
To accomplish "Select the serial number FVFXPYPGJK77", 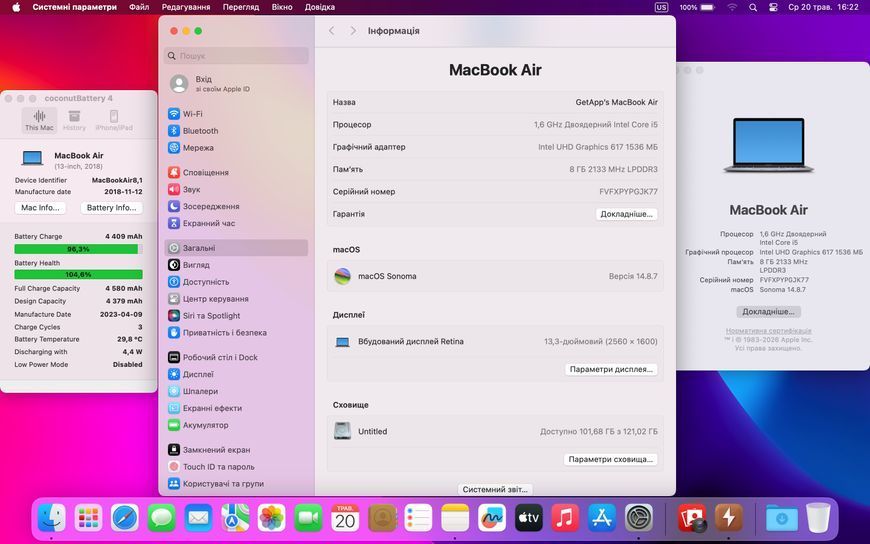I will 628,192.
